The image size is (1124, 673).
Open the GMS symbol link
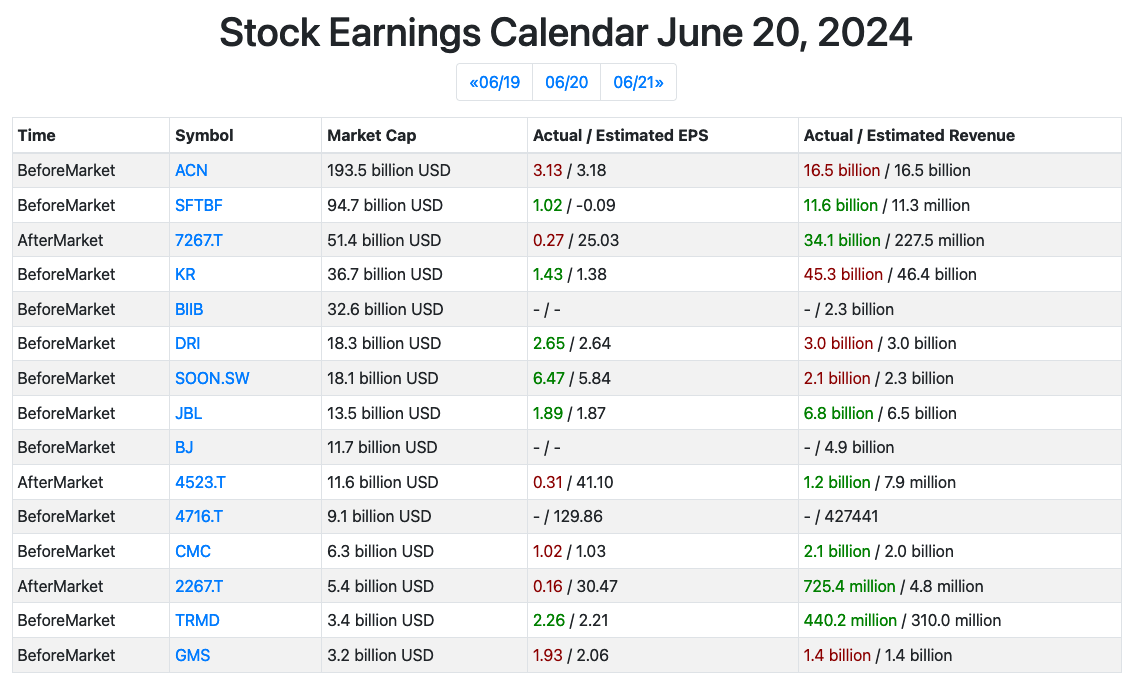tap(193, 656)
